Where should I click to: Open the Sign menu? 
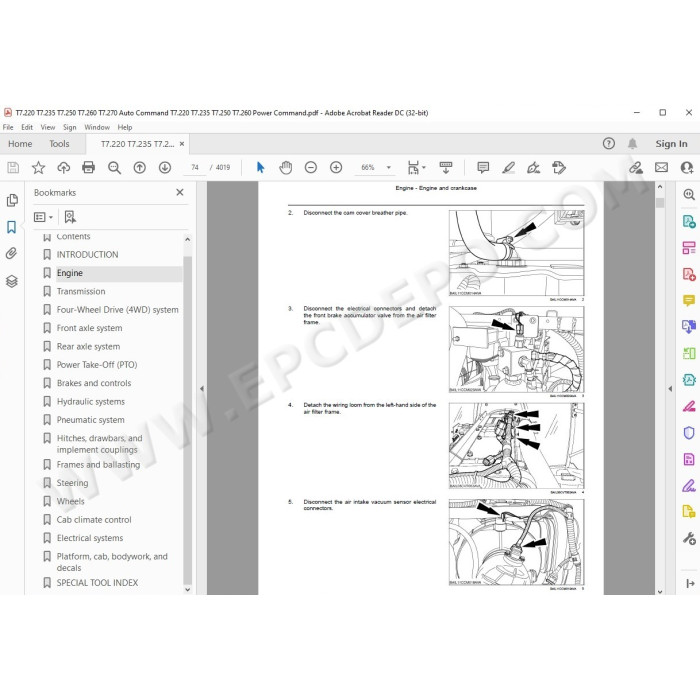tap(70, 127)
